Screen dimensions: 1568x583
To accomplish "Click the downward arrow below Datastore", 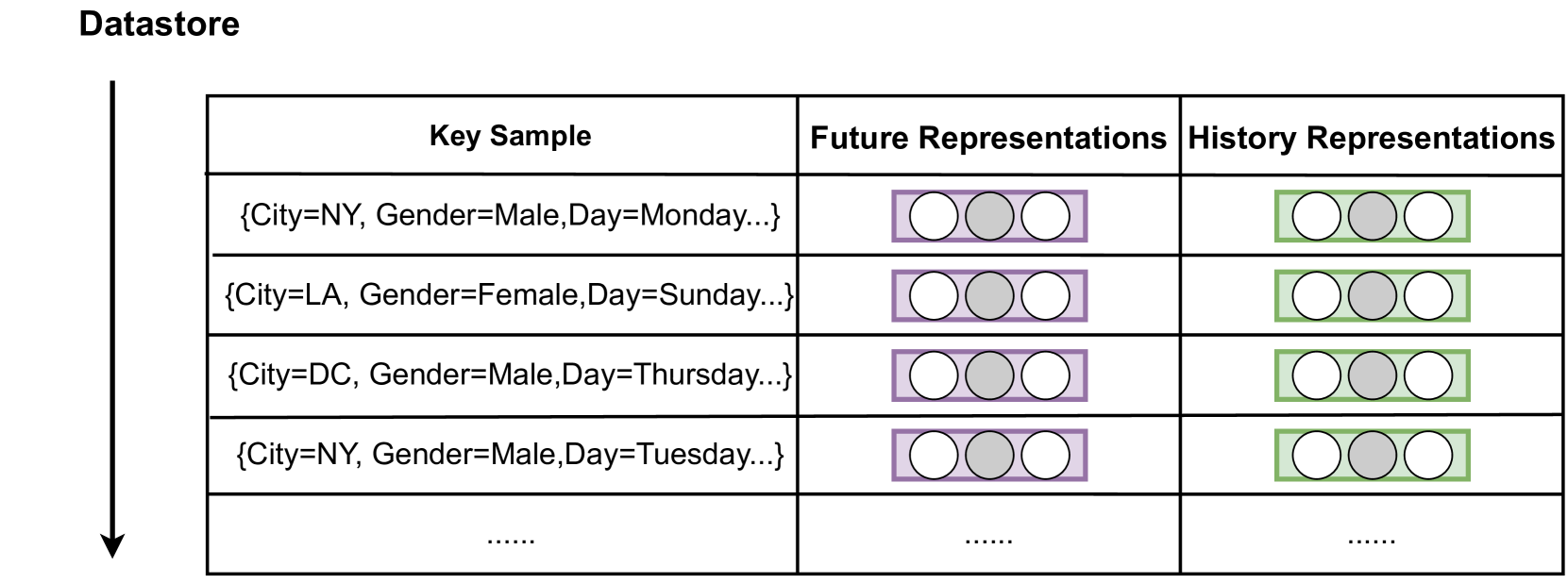I will click(x=112, y=319).
